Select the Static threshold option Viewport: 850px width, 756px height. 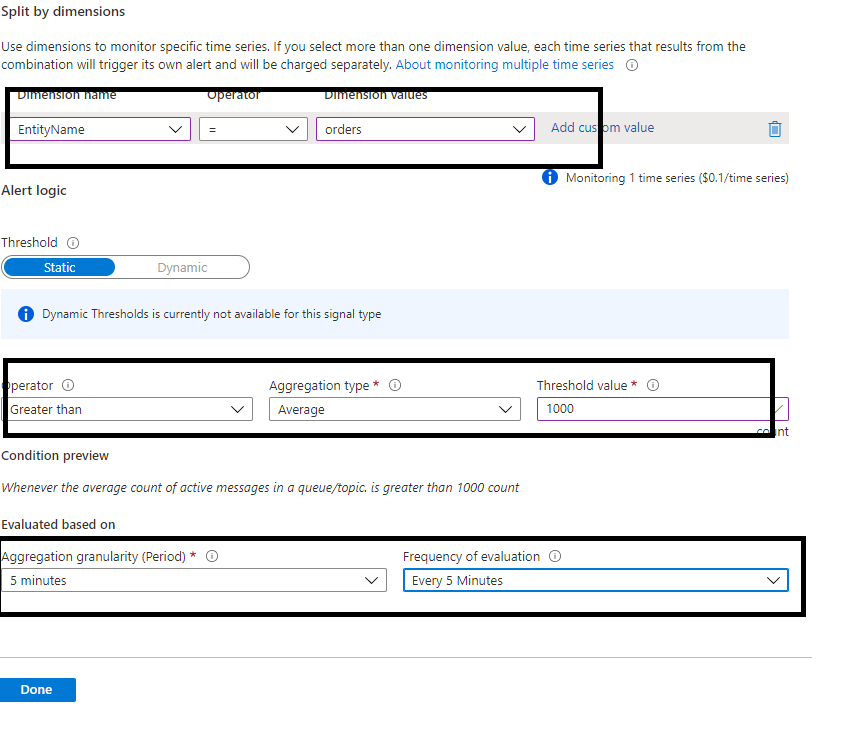pos(59,268)
